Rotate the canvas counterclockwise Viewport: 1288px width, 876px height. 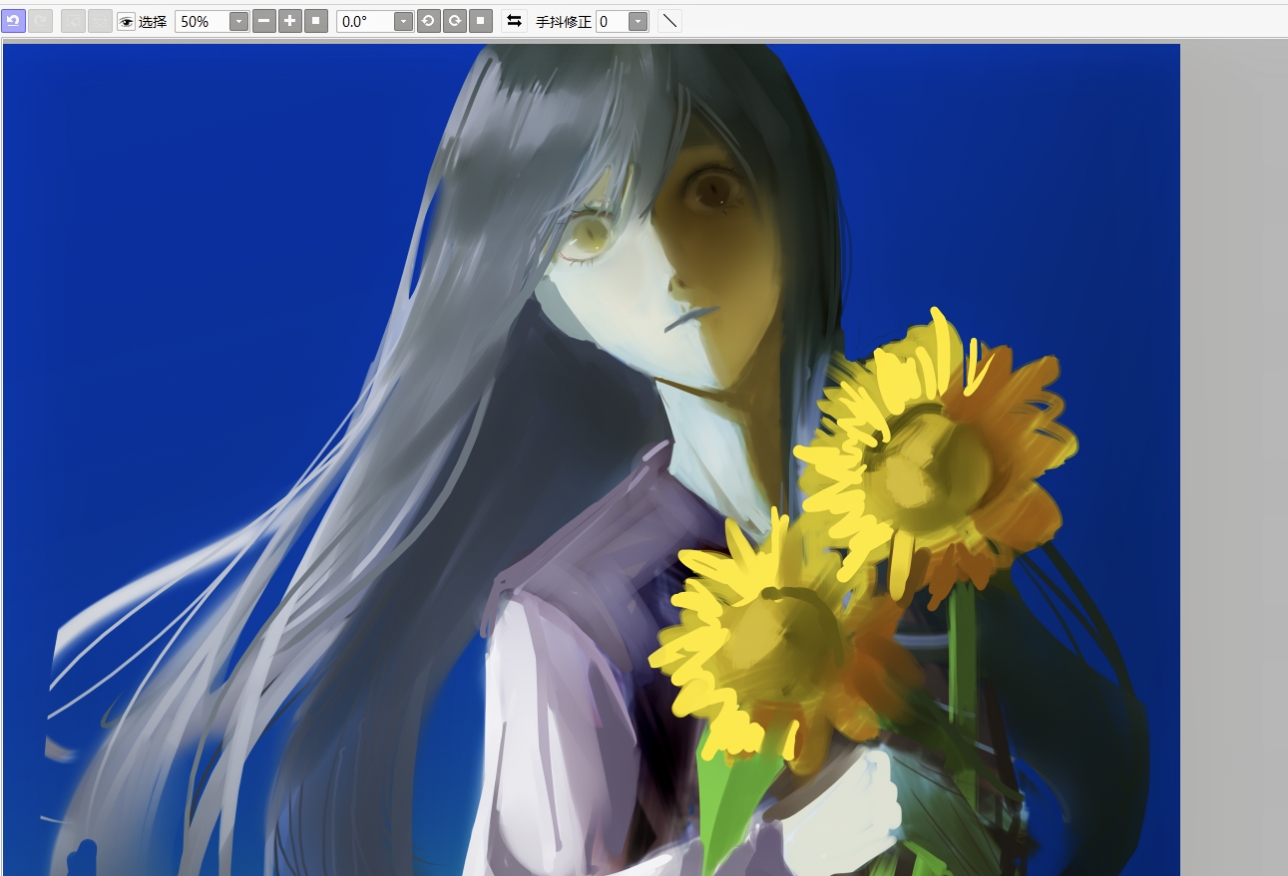[x=428, y=21]
